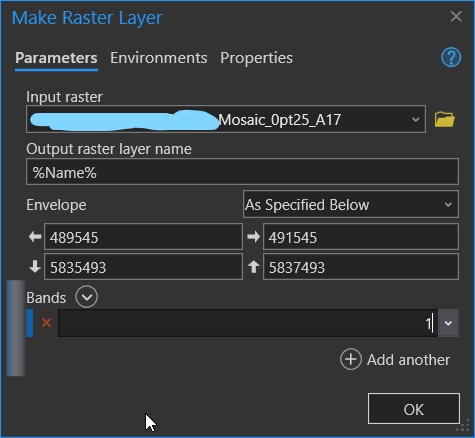Screen dimensions: 475x438
Task: Click the OK button
Action: pyautogui.click(x=414, y=409)
